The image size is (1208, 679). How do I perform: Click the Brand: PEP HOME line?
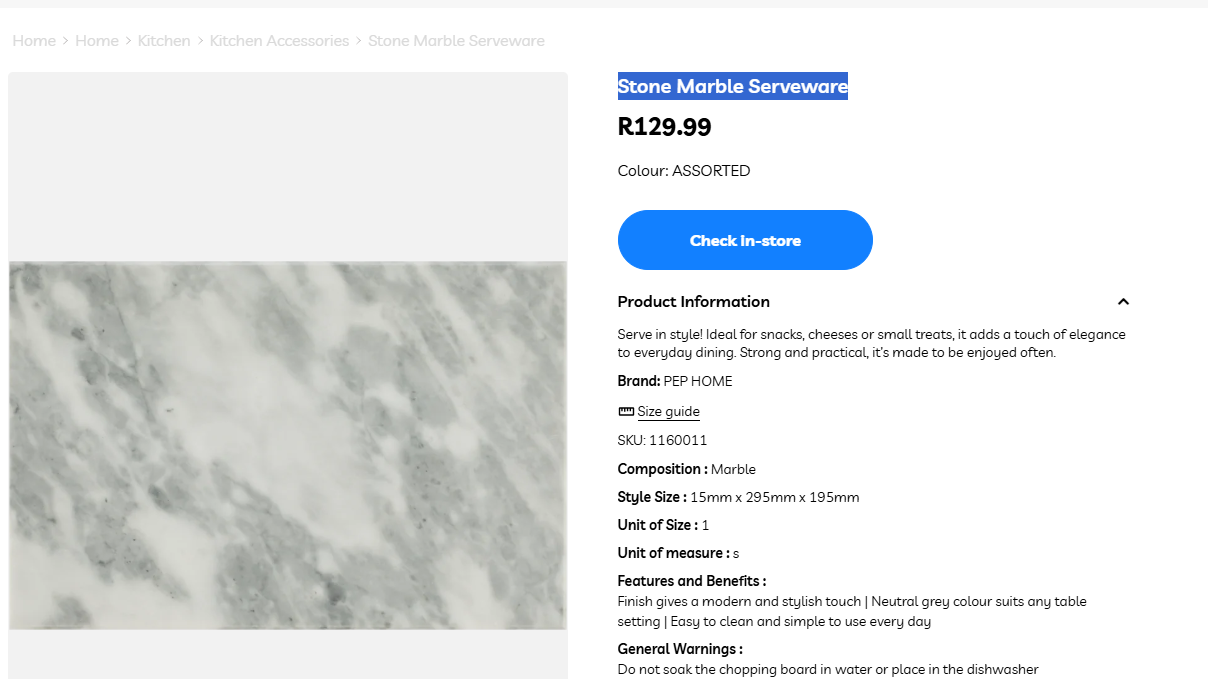tap(675, 381)
